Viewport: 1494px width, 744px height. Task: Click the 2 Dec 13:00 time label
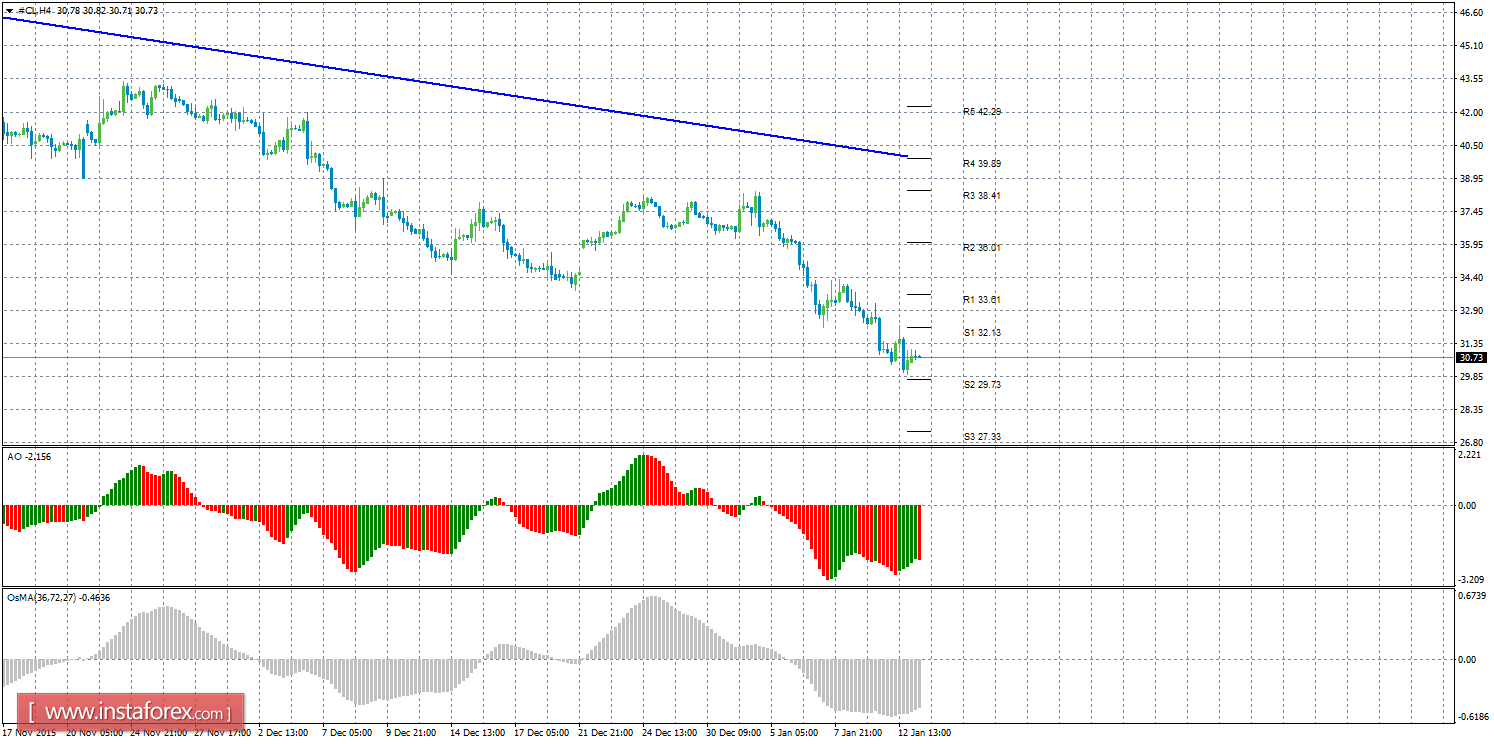(283, 733)
